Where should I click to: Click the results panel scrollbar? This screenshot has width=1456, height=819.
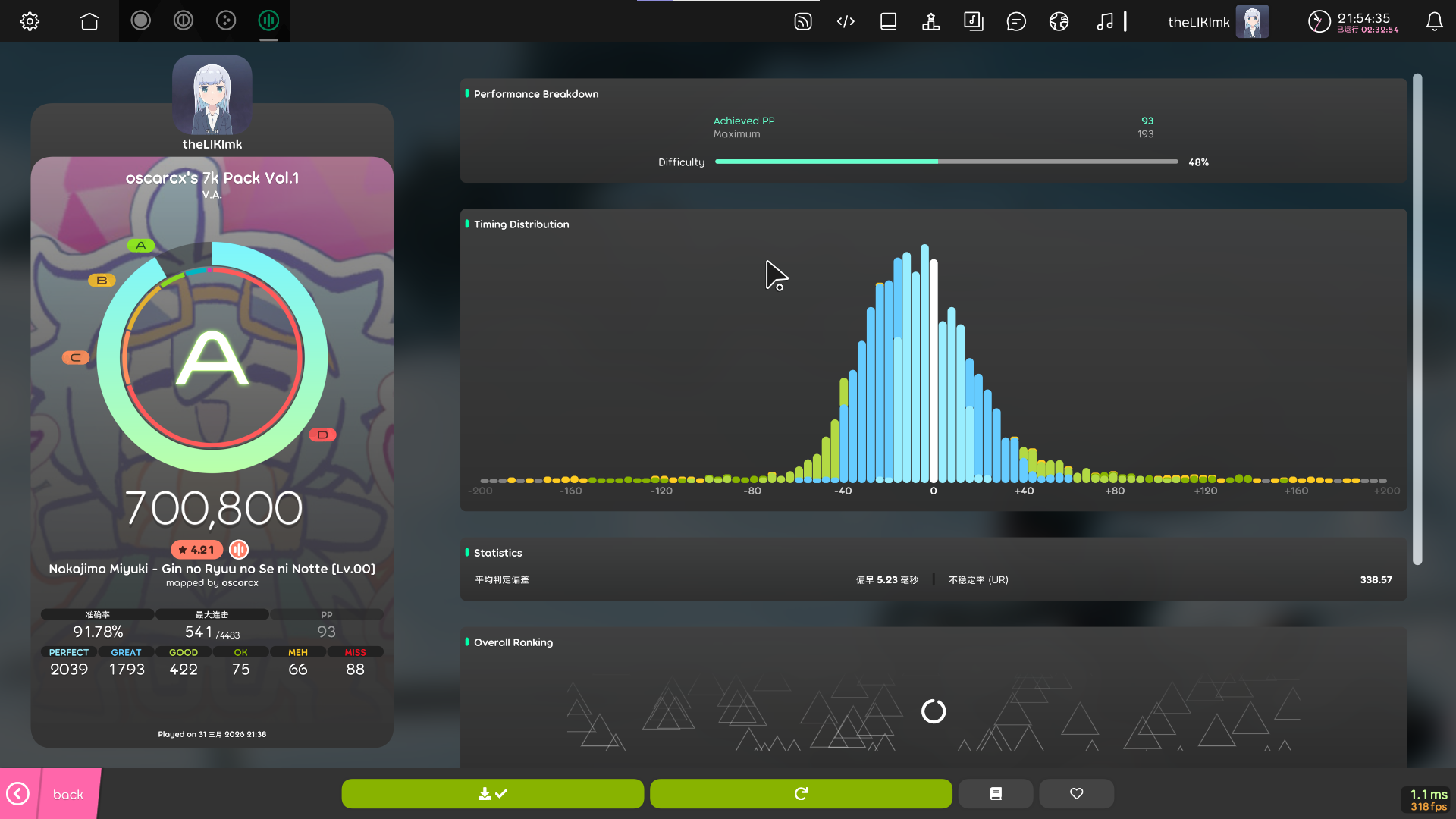coord(1417,318)
